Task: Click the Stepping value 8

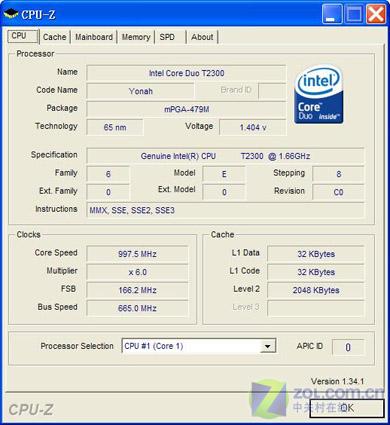Action: click(x=338, y=174)
